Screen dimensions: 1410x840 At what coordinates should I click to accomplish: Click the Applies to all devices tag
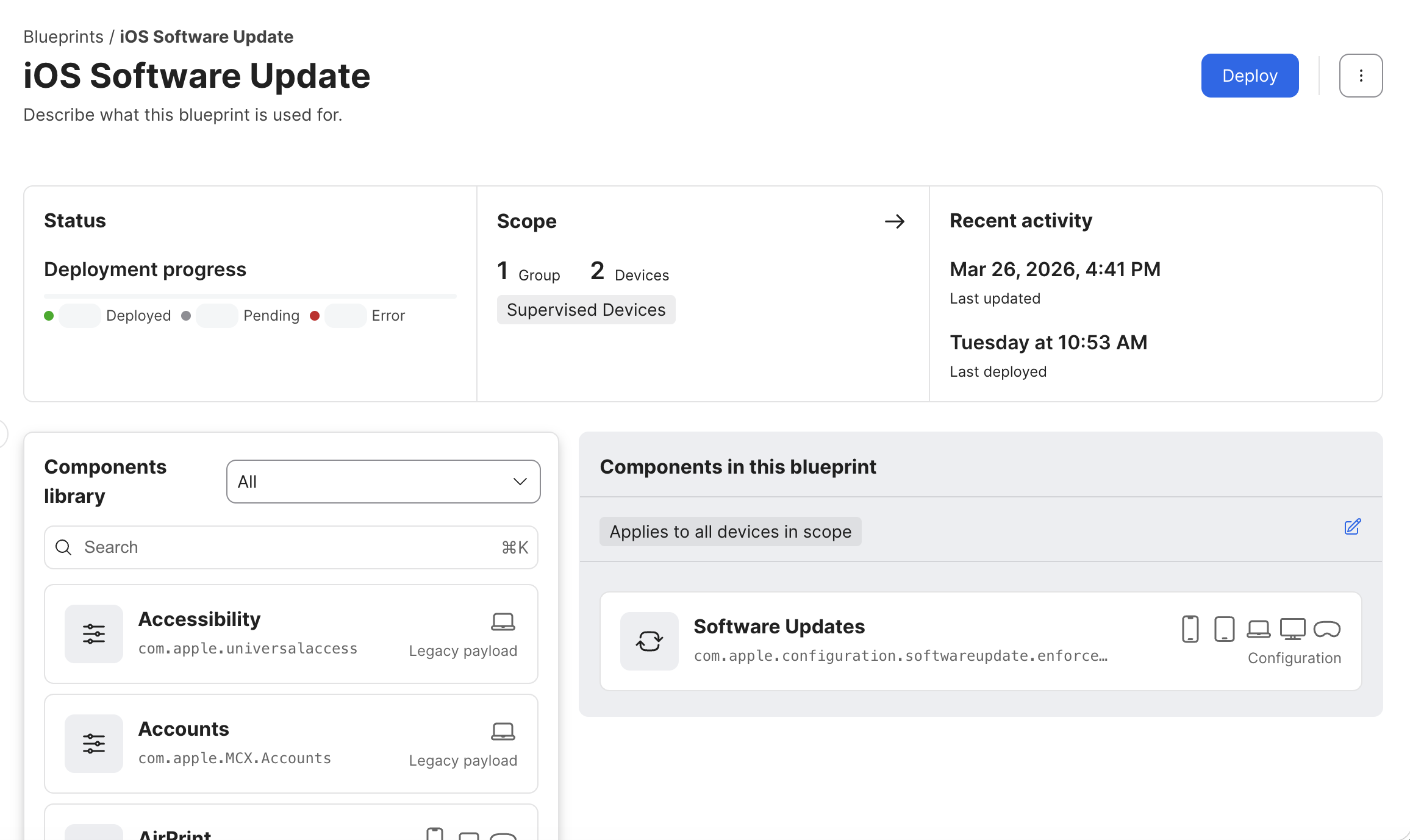point(730,532)
